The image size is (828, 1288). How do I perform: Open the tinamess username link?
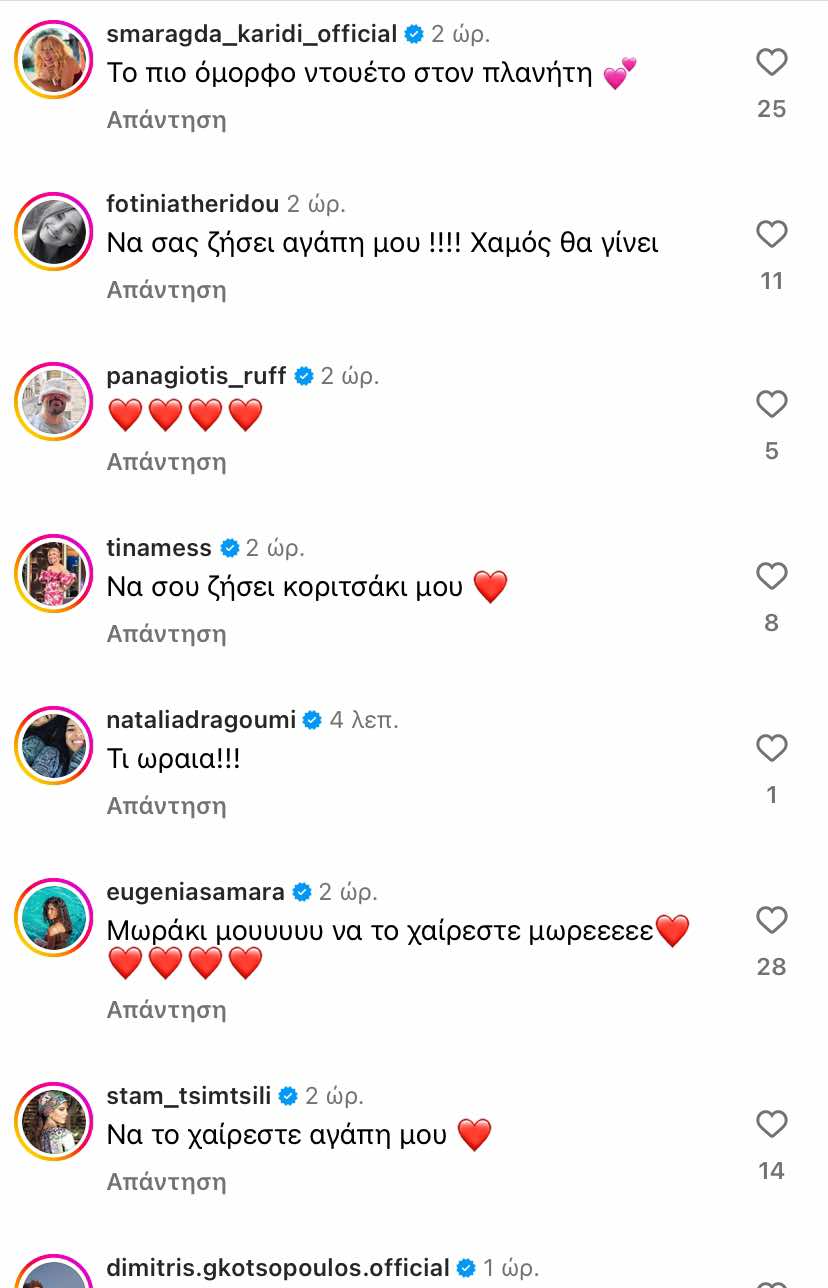tap(159, 548)
